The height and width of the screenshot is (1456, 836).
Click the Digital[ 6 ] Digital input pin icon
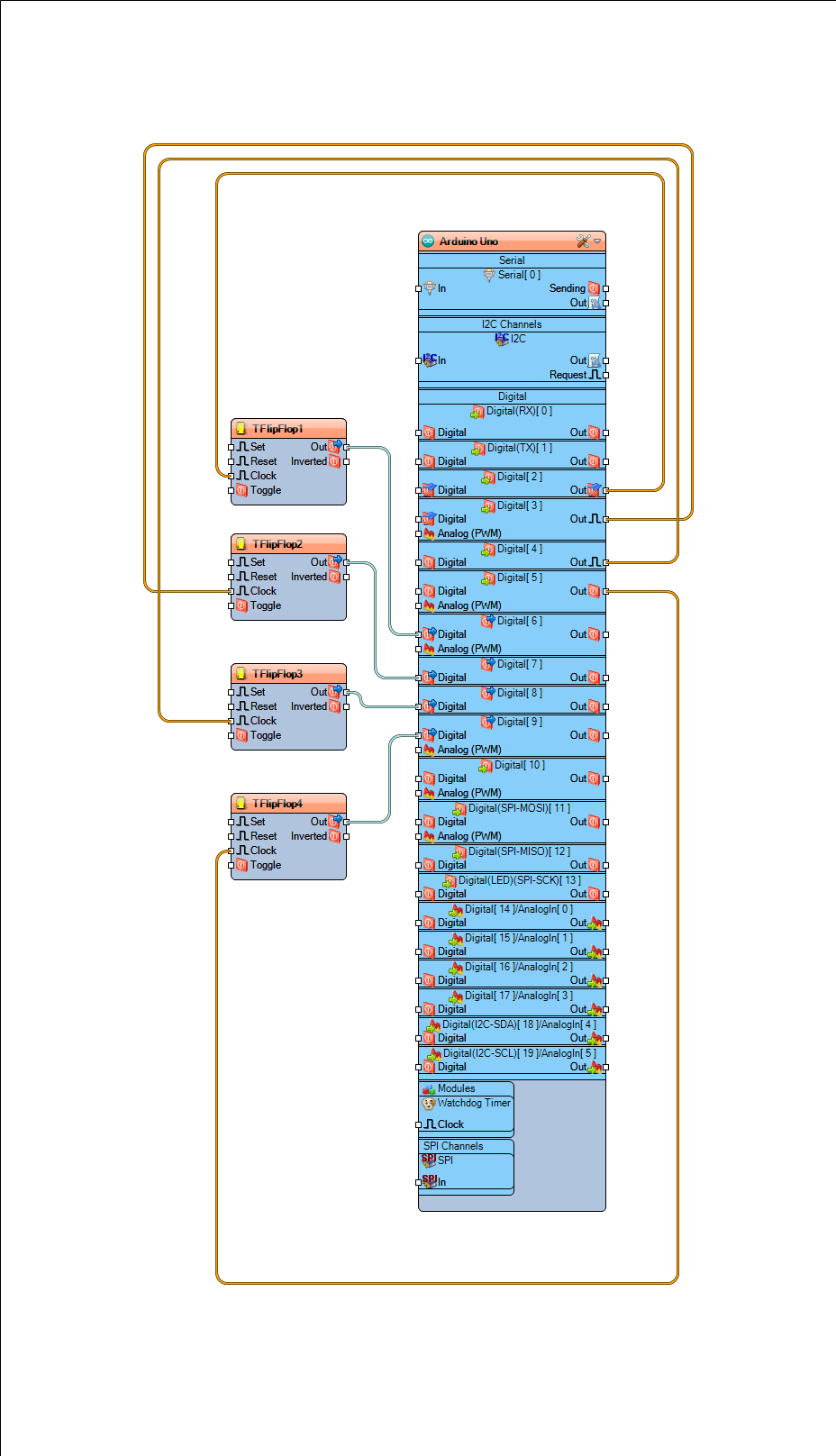pyautogui.click(x=430, y=634)
